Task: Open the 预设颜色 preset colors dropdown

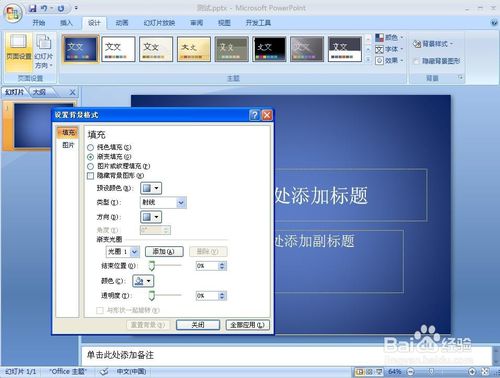Action: click(151, 188)
